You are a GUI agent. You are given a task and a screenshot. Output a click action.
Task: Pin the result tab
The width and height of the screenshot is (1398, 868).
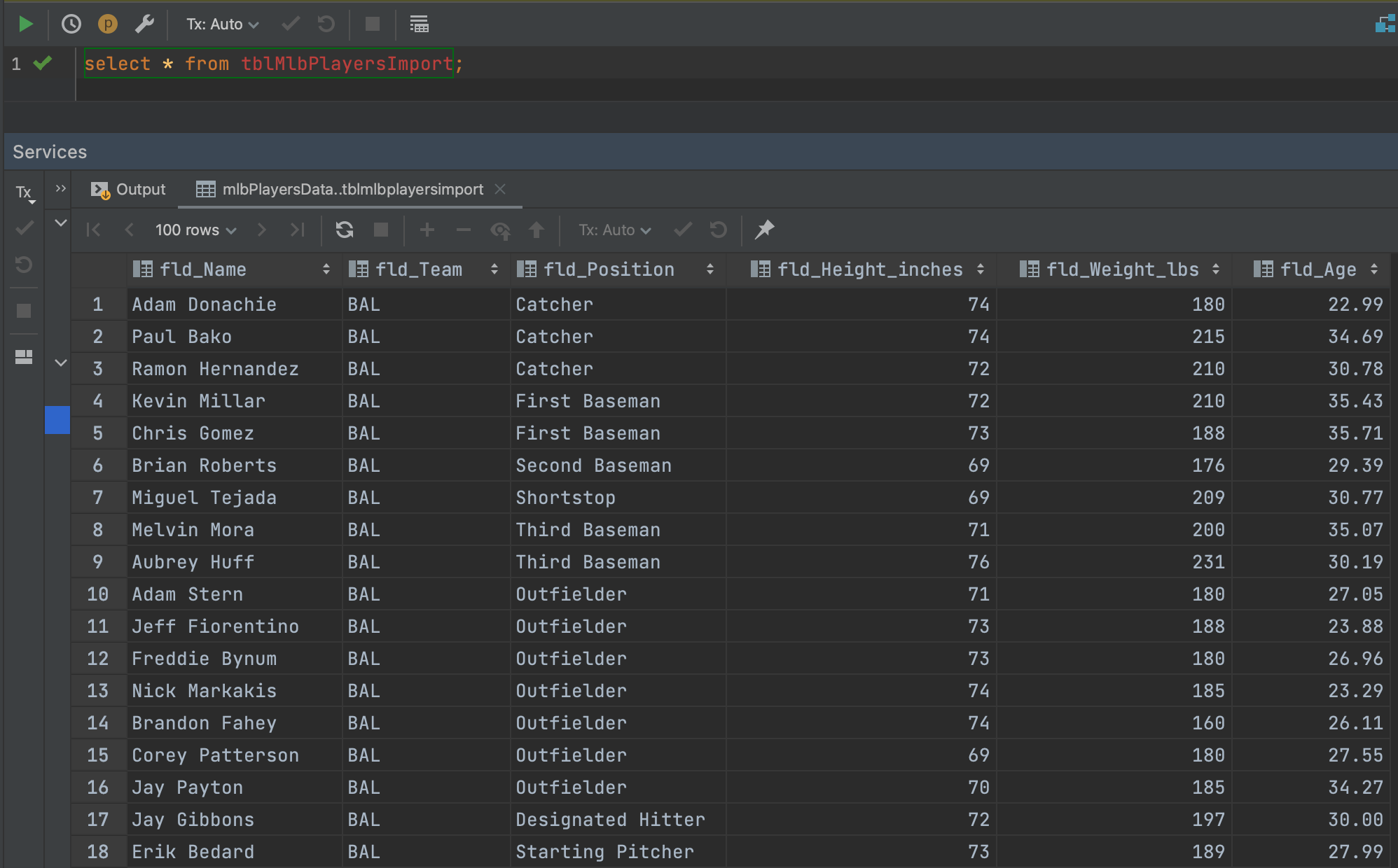(764, 230)
